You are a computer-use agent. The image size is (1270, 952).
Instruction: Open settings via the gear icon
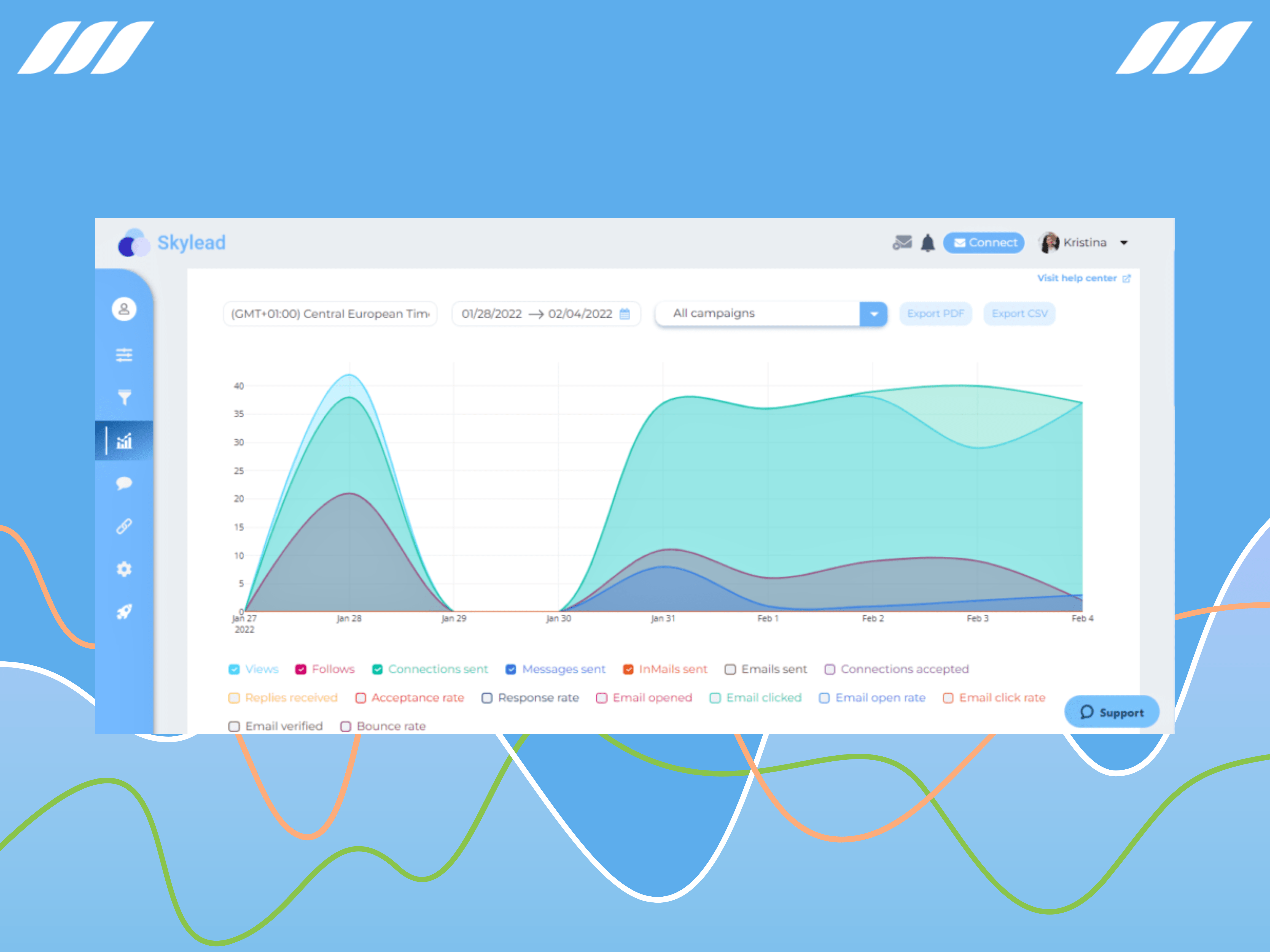click(x=124, y=568)
